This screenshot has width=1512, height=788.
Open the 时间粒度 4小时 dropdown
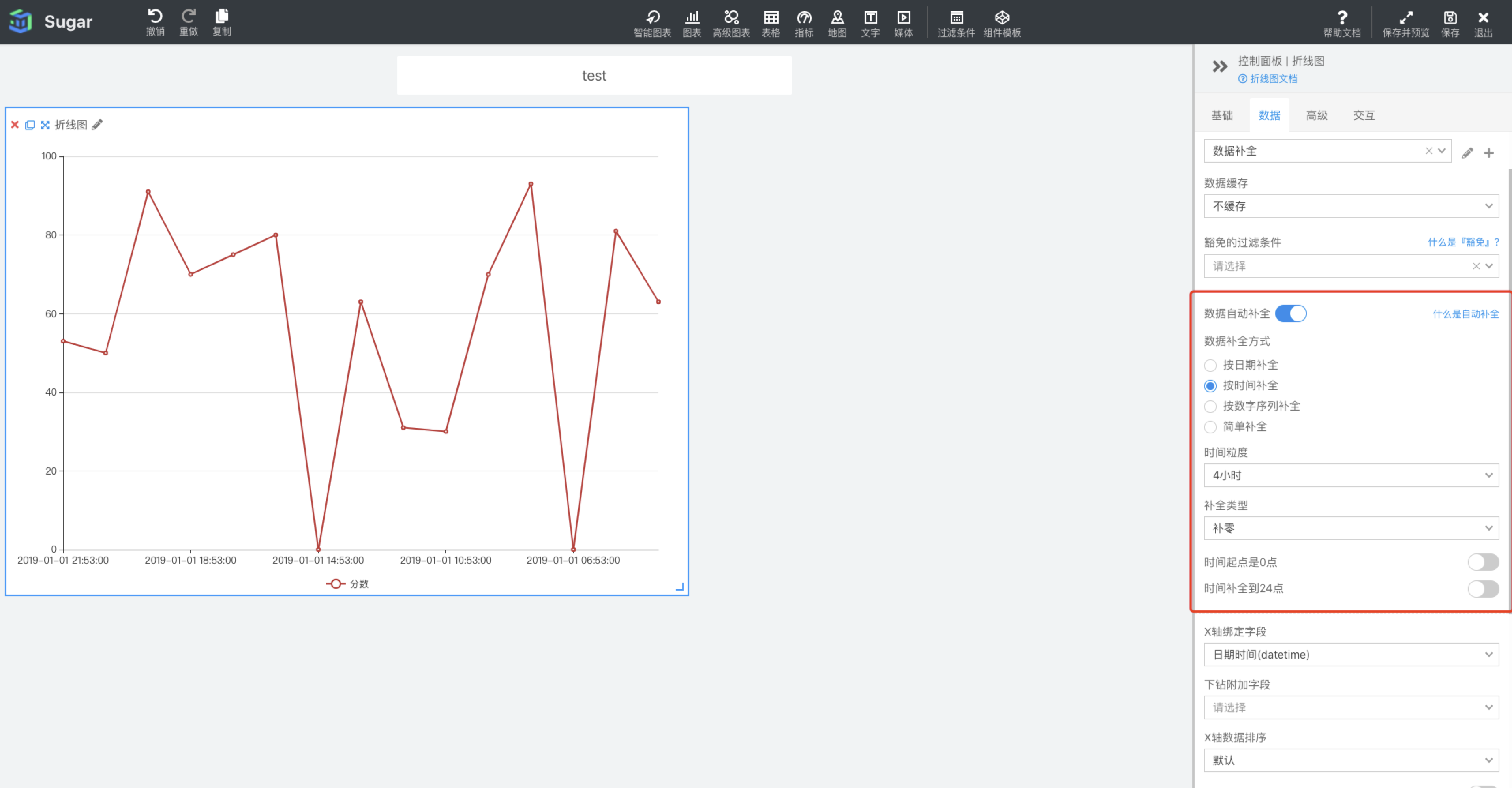coord(1351,475)
